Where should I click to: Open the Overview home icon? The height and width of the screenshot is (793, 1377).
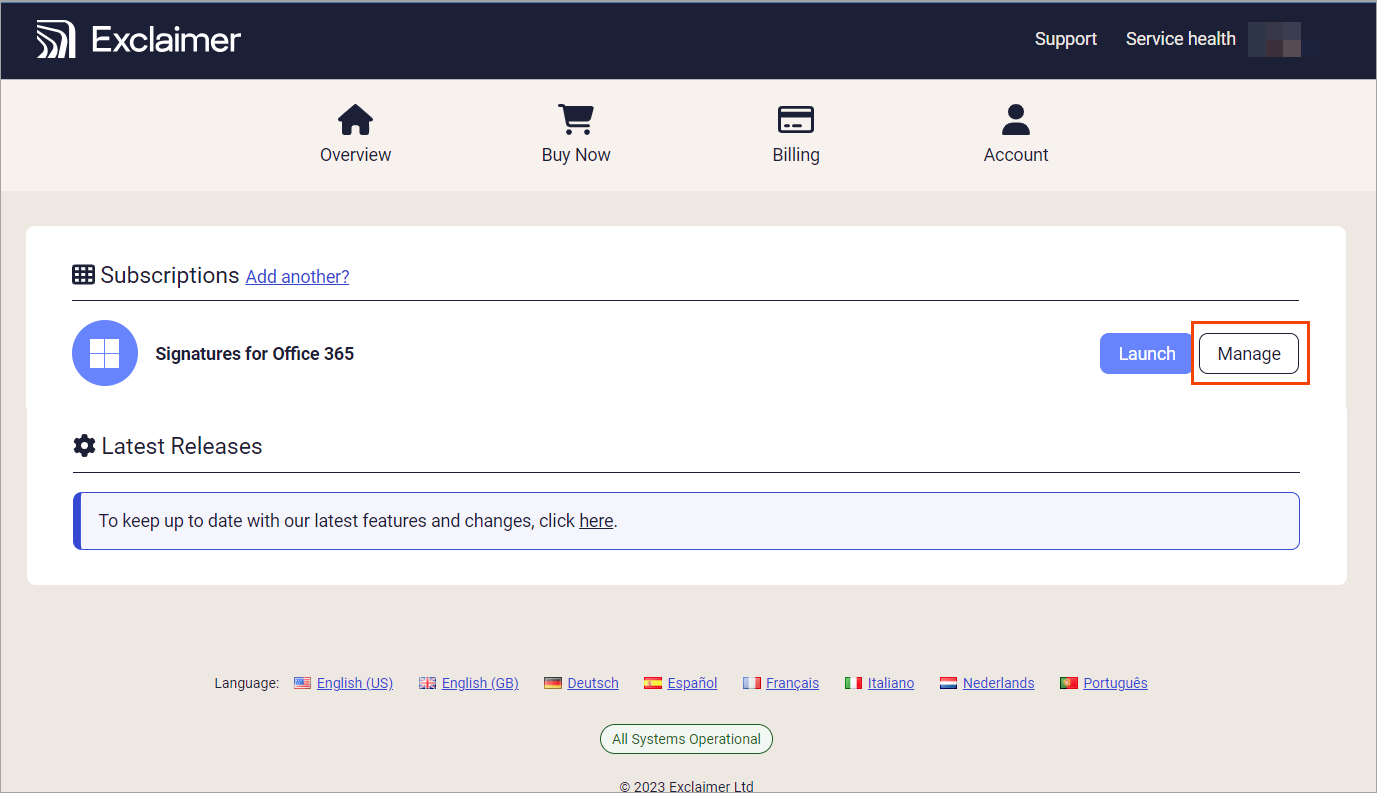[x=355, y=119]
